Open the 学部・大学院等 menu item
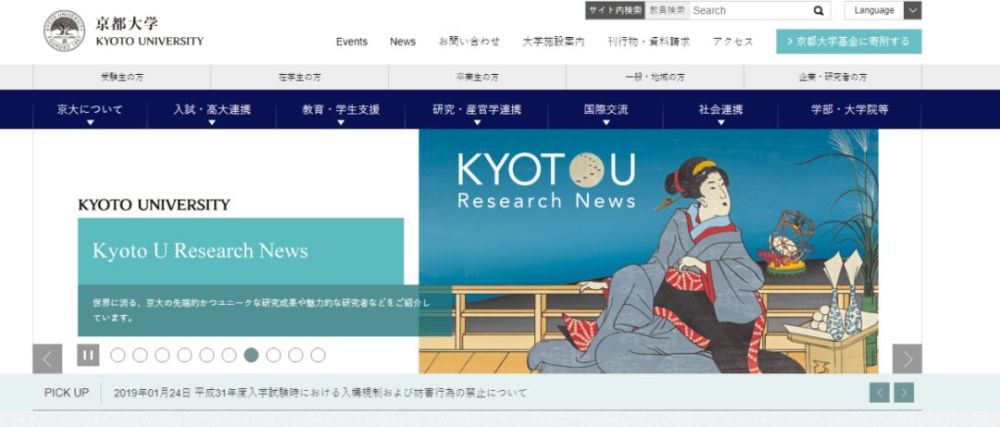Viewport: 1000px width, 427px height. [x=849, y=110]
